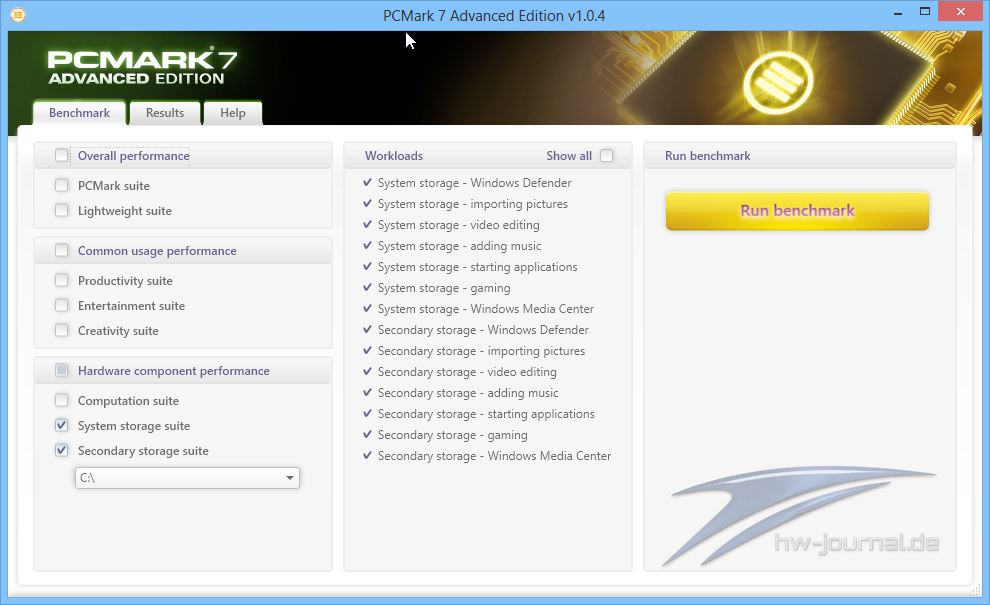
Task: Select 'Secondary storage - adding music' workload
Action: point(461,392)
